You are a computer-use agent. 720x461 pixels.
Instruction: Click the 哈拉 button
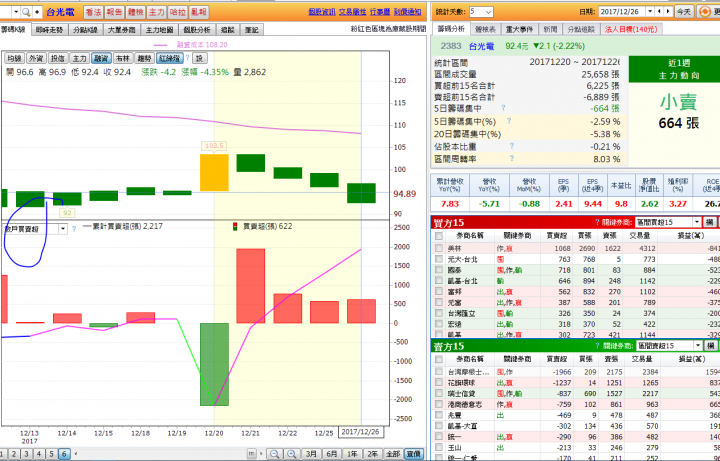(x=178, y=12)
